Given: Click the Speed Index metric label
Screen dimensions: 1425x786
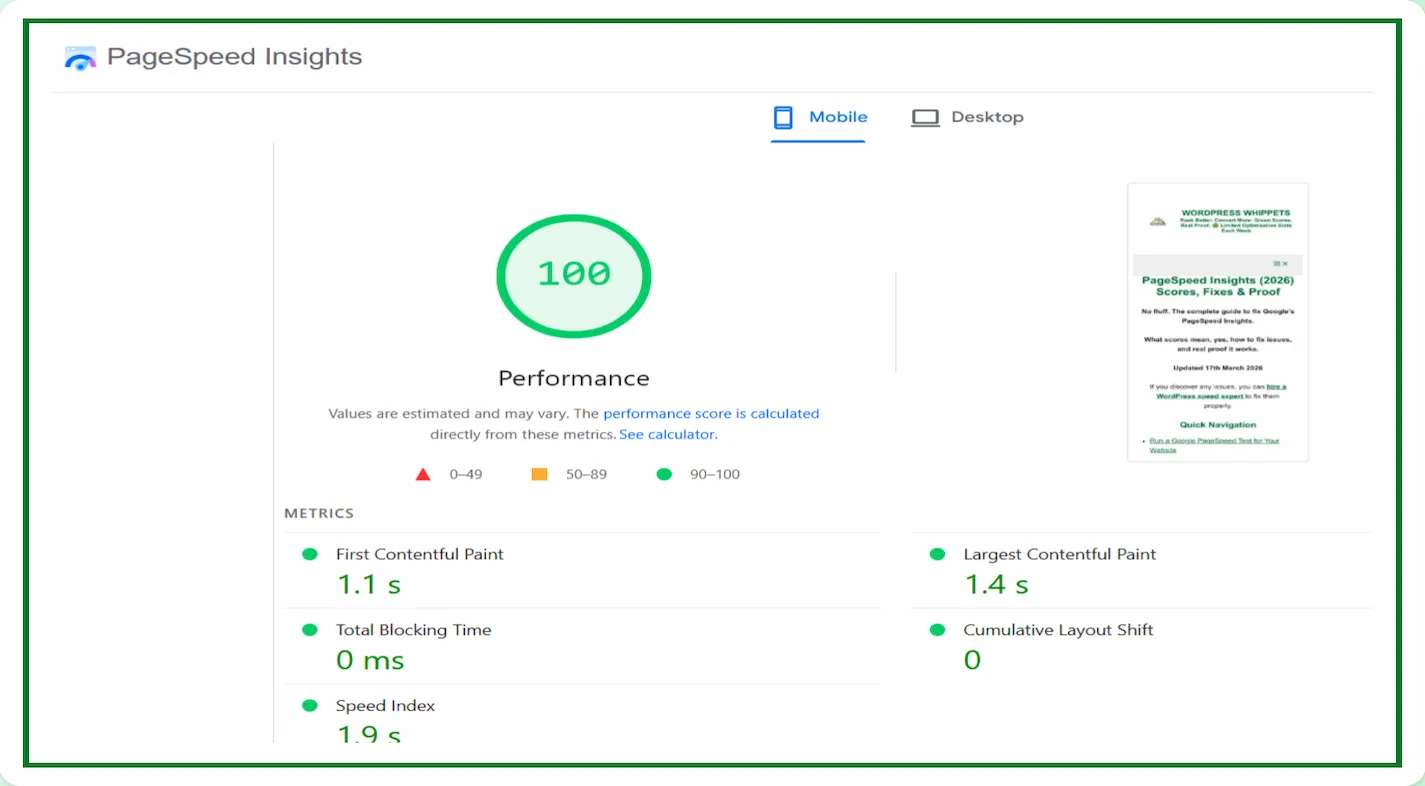Looking at the screenshot, I should (x=385, y=706).
